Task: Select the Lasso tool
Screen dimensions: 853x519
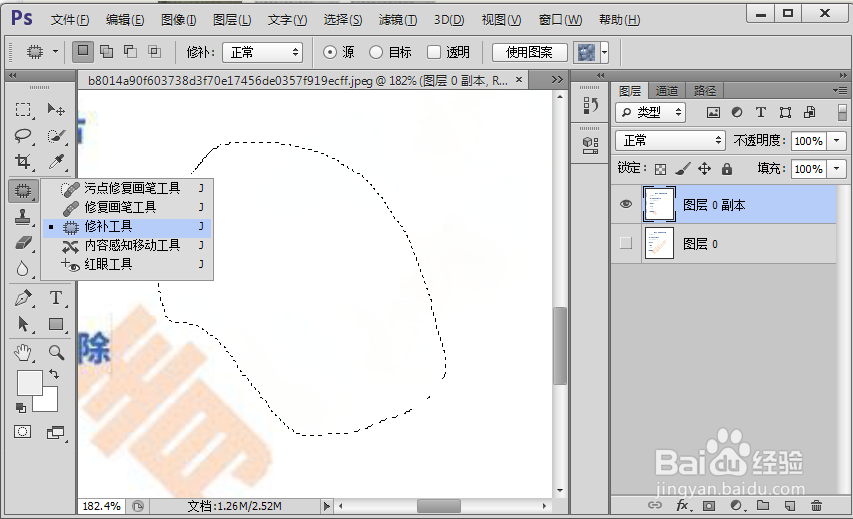Action: coord(23,135)
